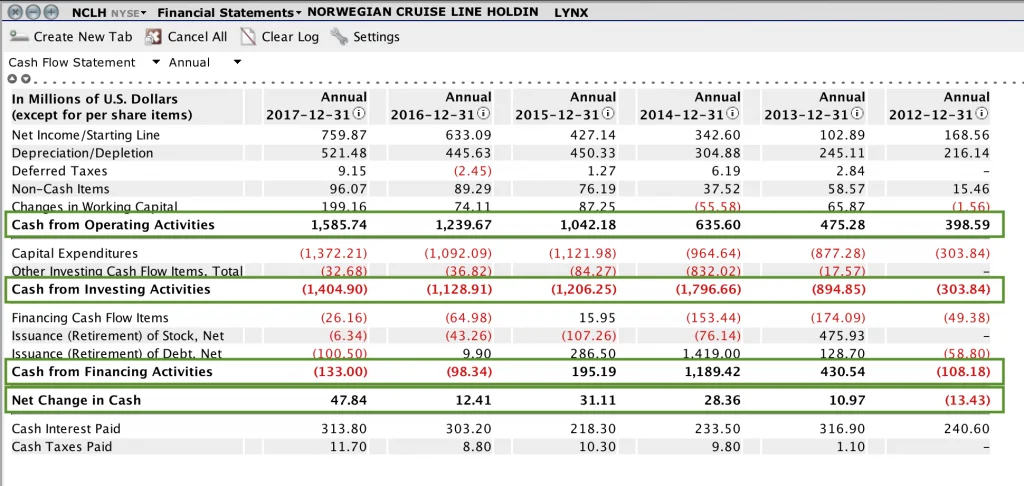Click 2016 deferred taxes value (2.45)
Viewport: 1024px width, 486px height.
472,170
